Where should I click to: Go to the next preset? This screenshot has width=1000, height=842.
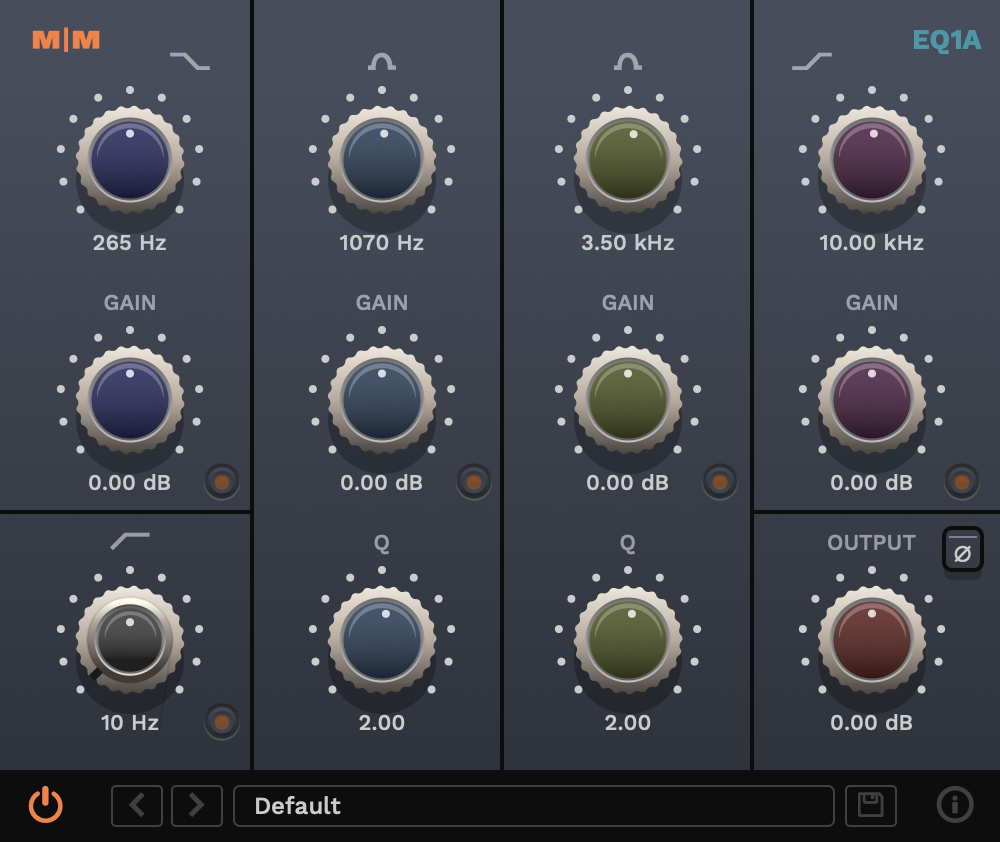pos(197,806)
